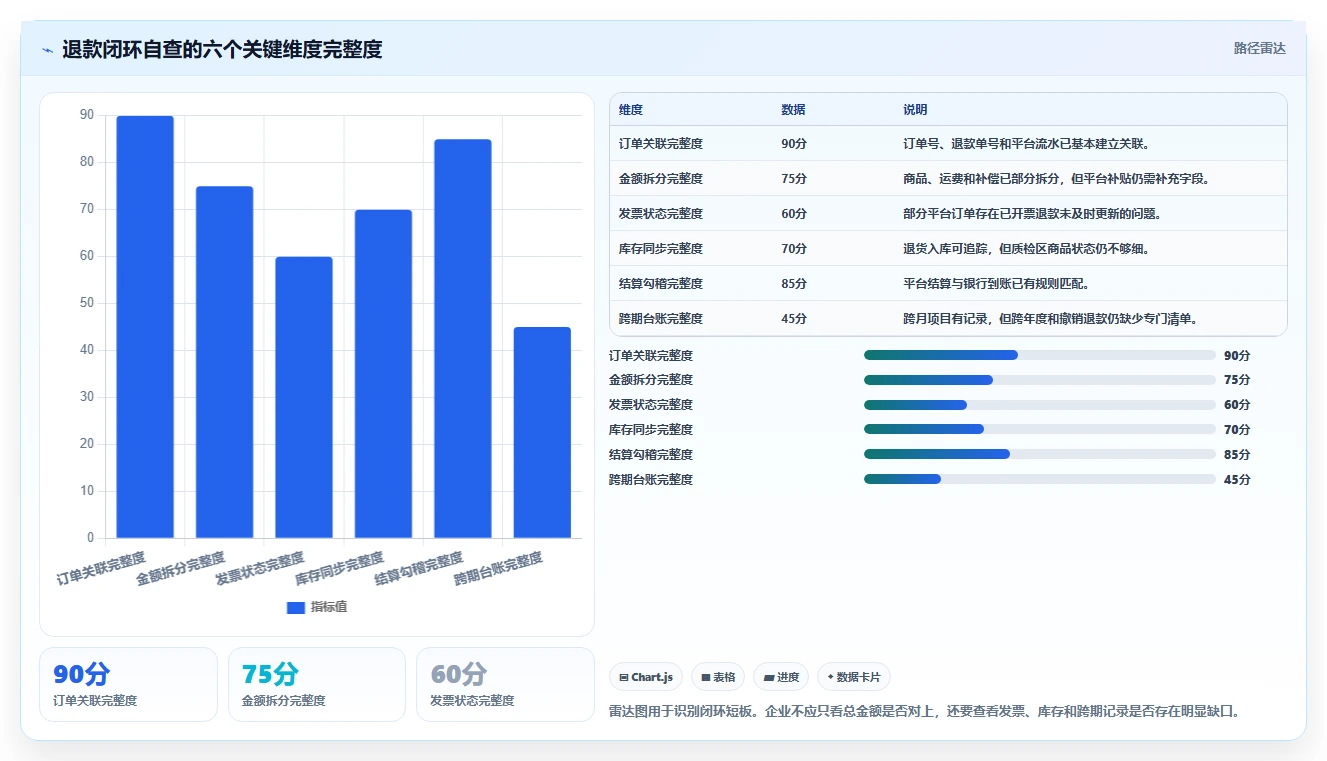Image resolution: width=1327 pixels, height=761 pixels.
Task: Click the 结算勾稽完整度 bar in chart
Action: pyautogui.click(x=463, y=339)
